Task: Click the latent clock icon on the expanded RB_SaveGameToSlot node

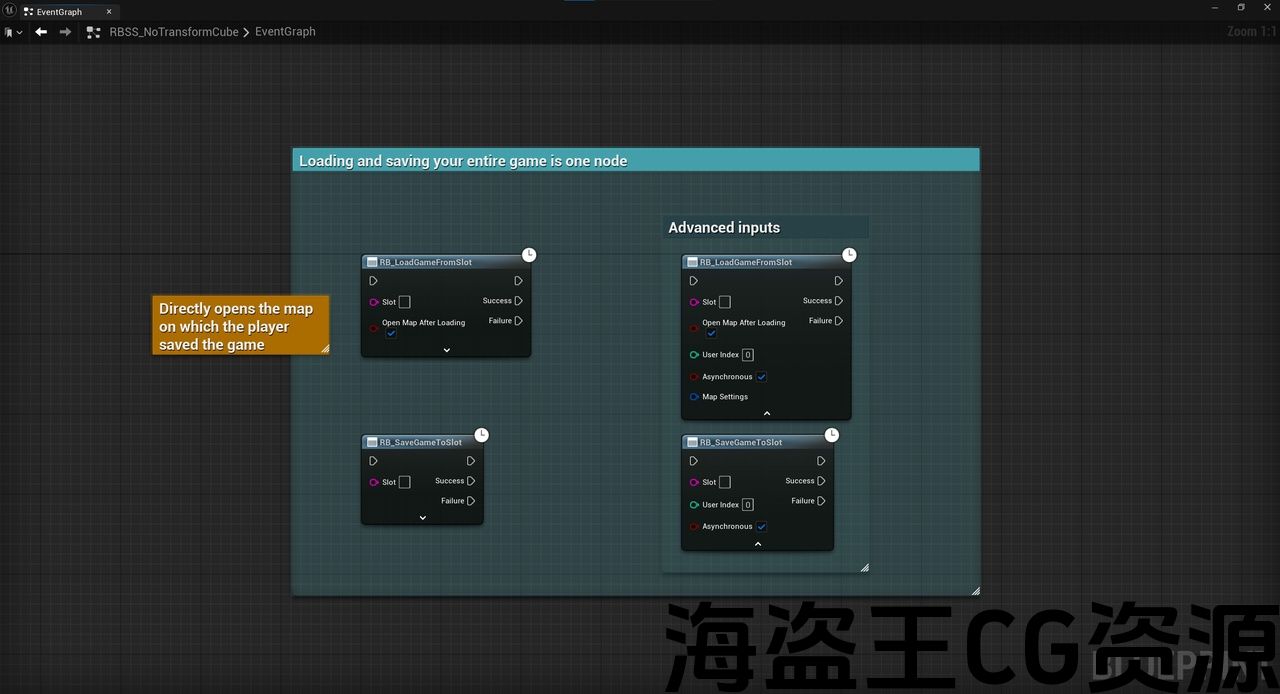Action: 832,435
